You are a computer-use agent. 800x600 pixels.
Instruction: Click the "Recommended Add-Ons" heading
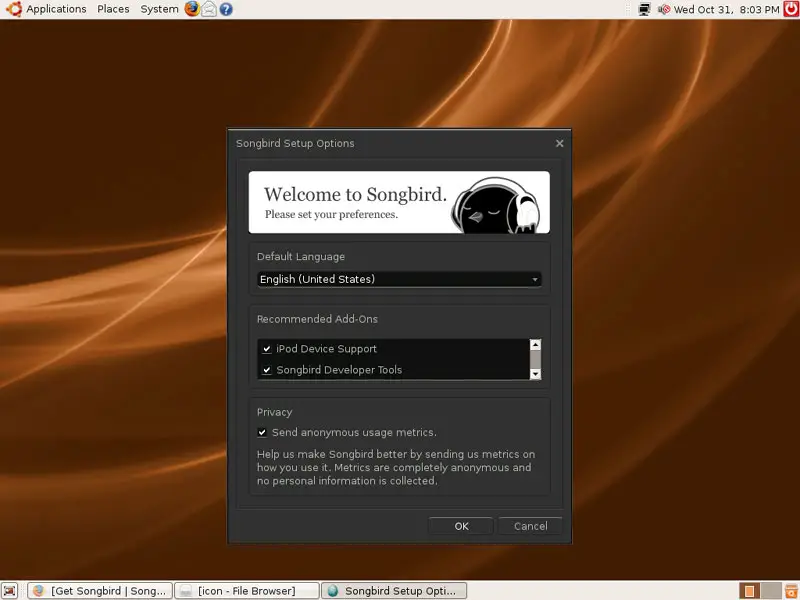317,319
